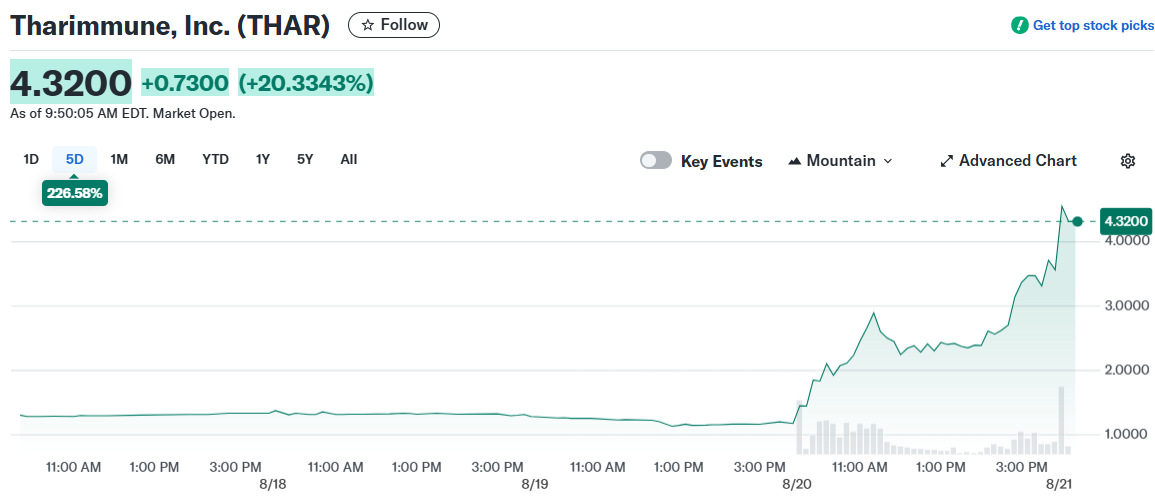Screen dimensions: 1155x498
Task: Click the chart settings gear icon
Action: (1127, 161)
